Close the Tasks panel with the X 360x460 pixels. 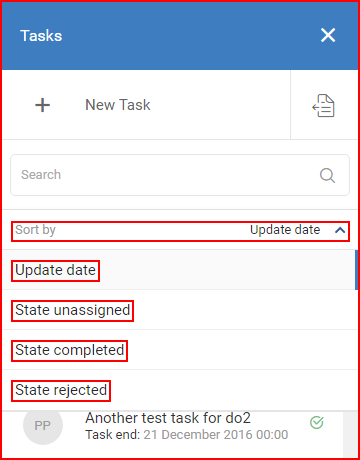[328, 35]
